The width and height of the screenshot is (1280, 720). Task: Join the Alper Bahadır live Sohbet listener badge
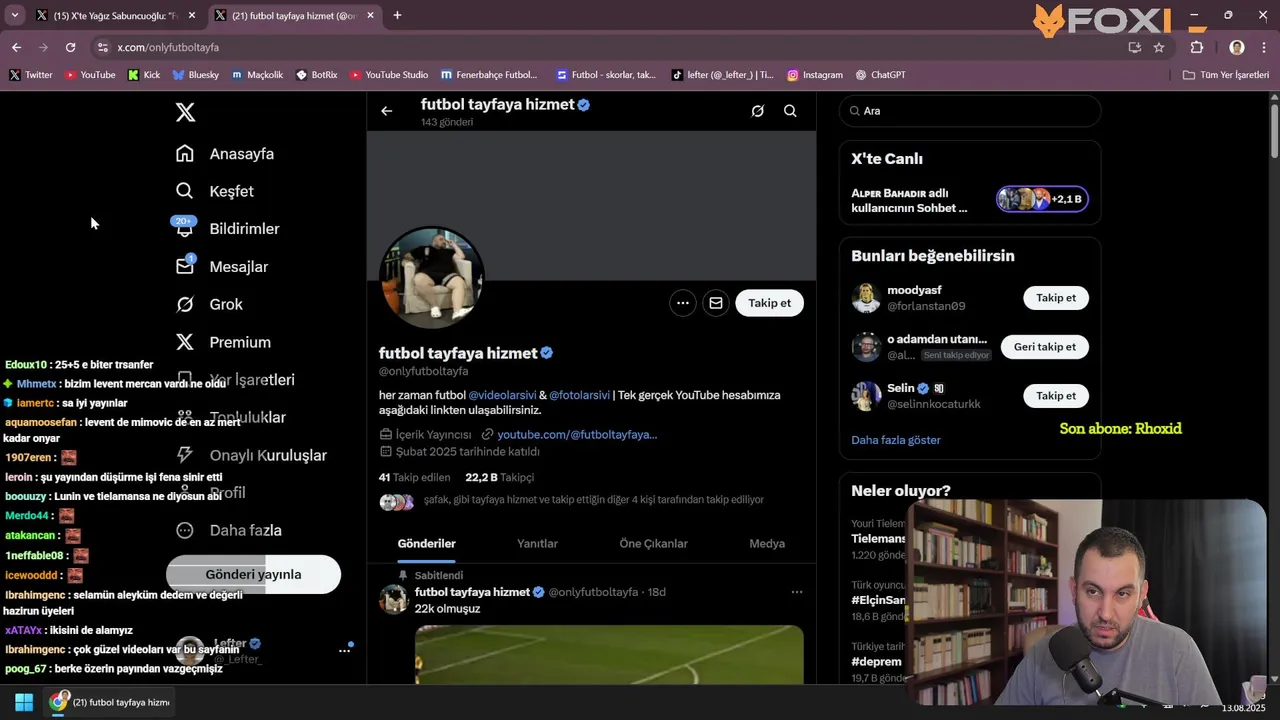(1041, 199)
